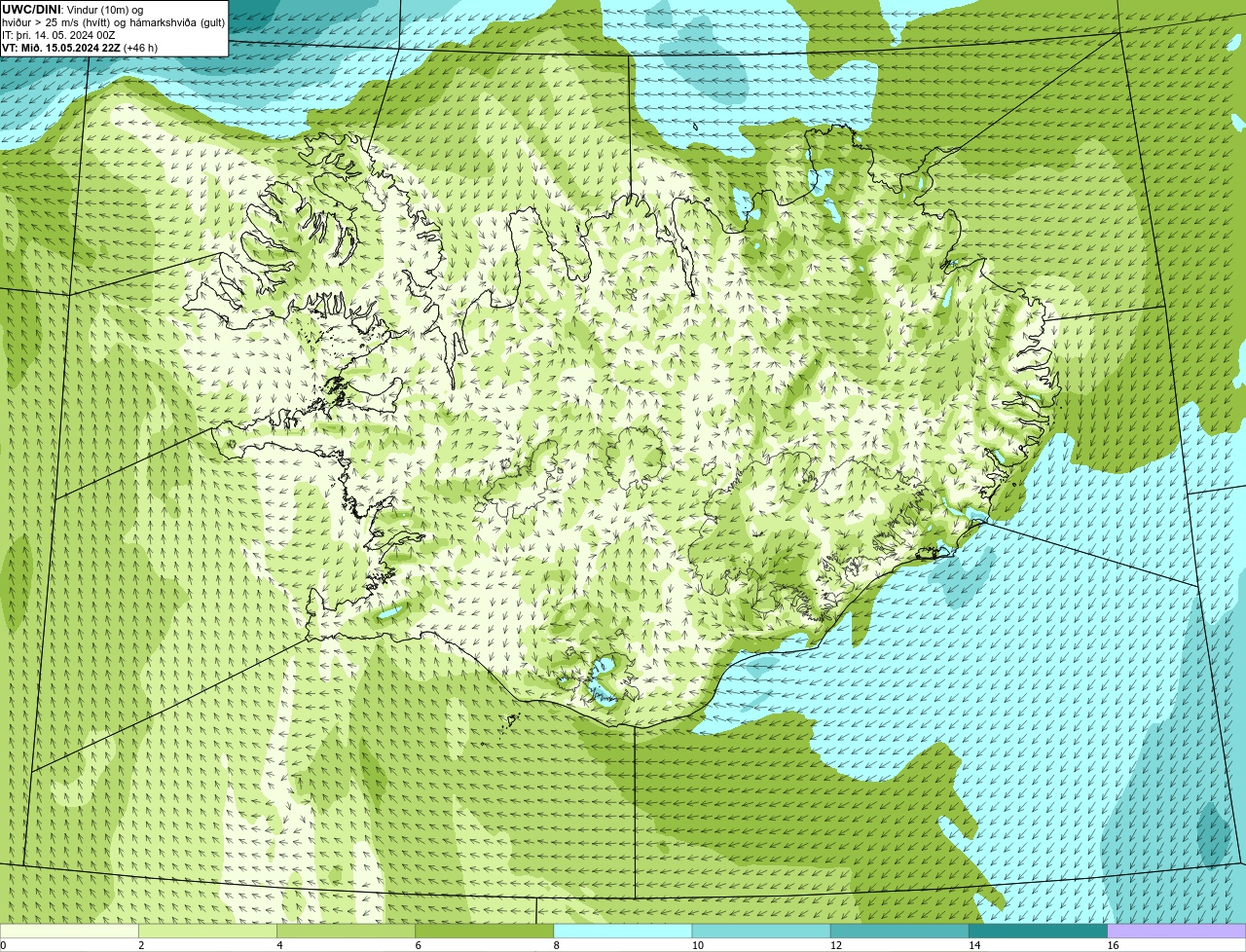Click the '2' label on the color scale

tap(141, 945)
